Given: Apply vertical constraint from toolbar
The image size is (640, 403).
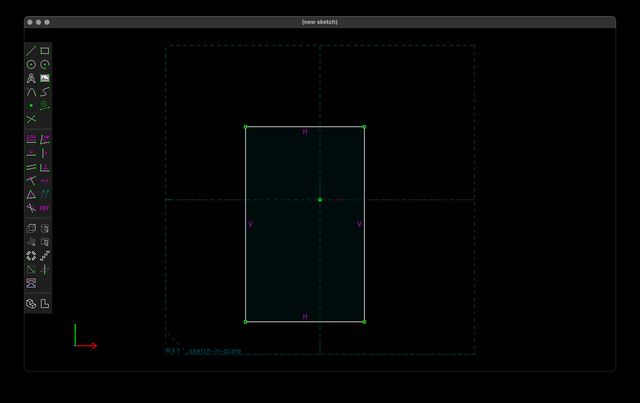Looking at the screenshot, I should click(45, 153).
